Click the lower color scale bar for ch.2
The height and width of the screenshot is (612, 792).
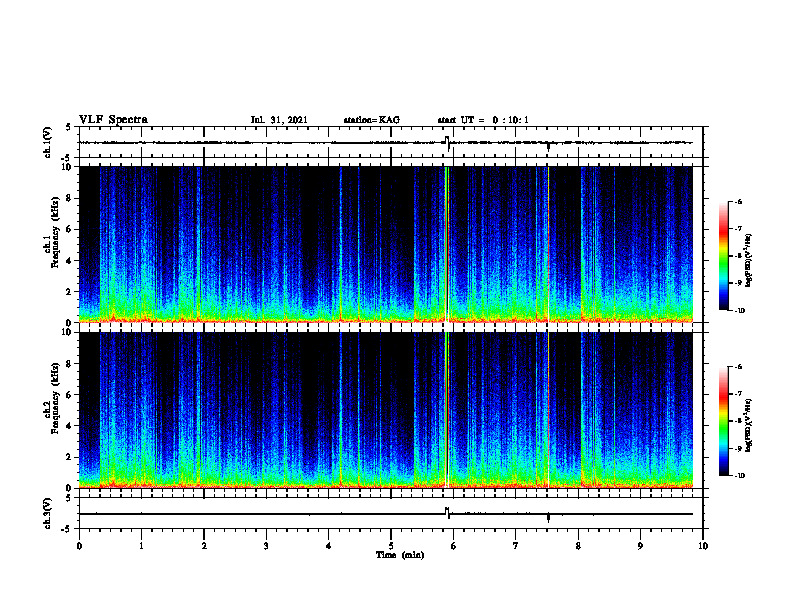point(723,421)
